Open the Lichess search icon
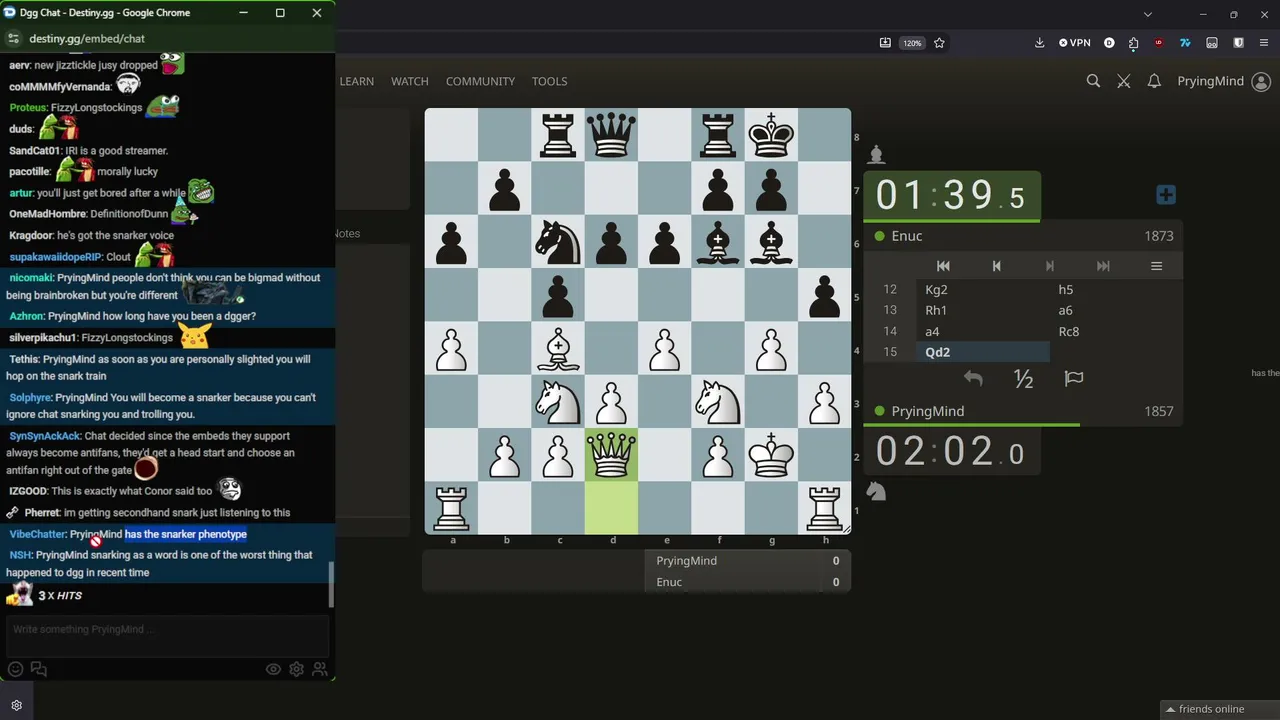Screen dimensions: 1280x720 pyautogui.click(x=1093, y=81)
